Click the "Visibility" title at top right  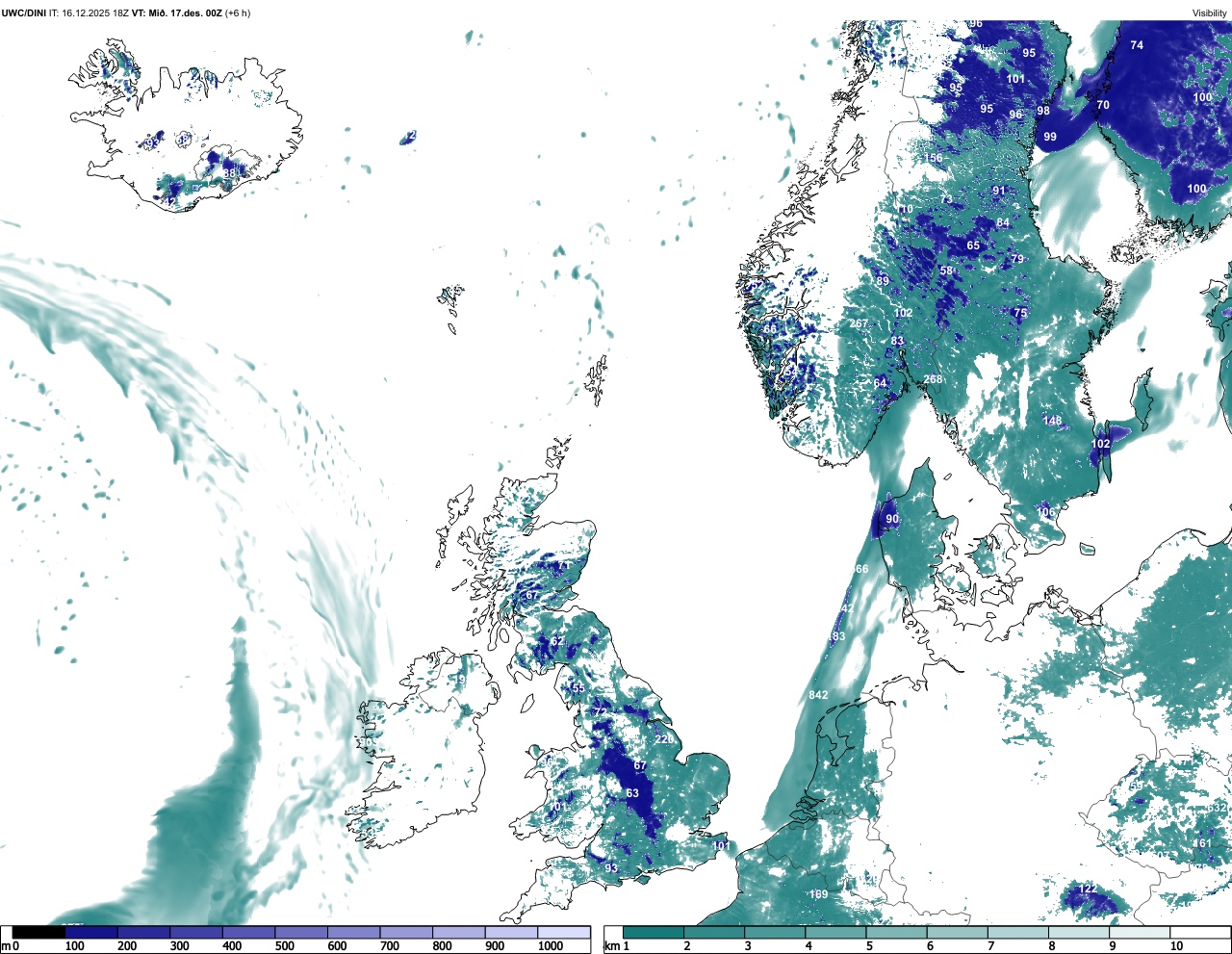pyautogui.click(x=1209, y=13)
